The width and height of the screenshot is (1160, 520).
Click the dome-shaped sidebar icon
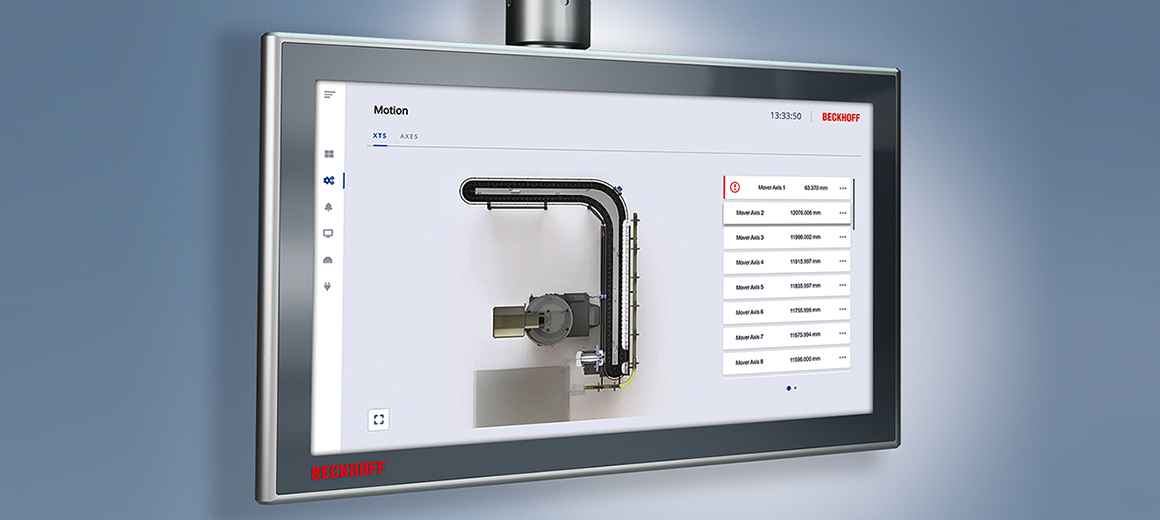(x=328, y=260)
